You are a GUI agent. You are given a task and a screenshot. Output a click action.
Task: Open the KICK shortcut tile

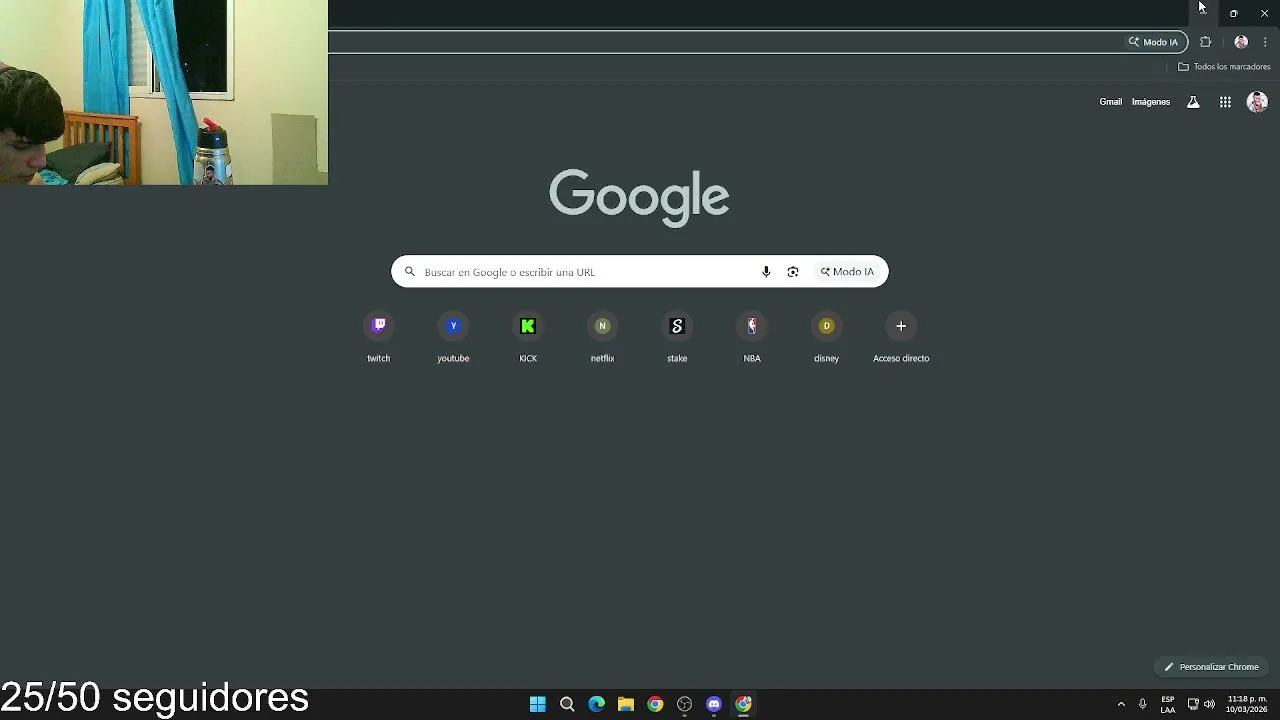click(528, 338)
